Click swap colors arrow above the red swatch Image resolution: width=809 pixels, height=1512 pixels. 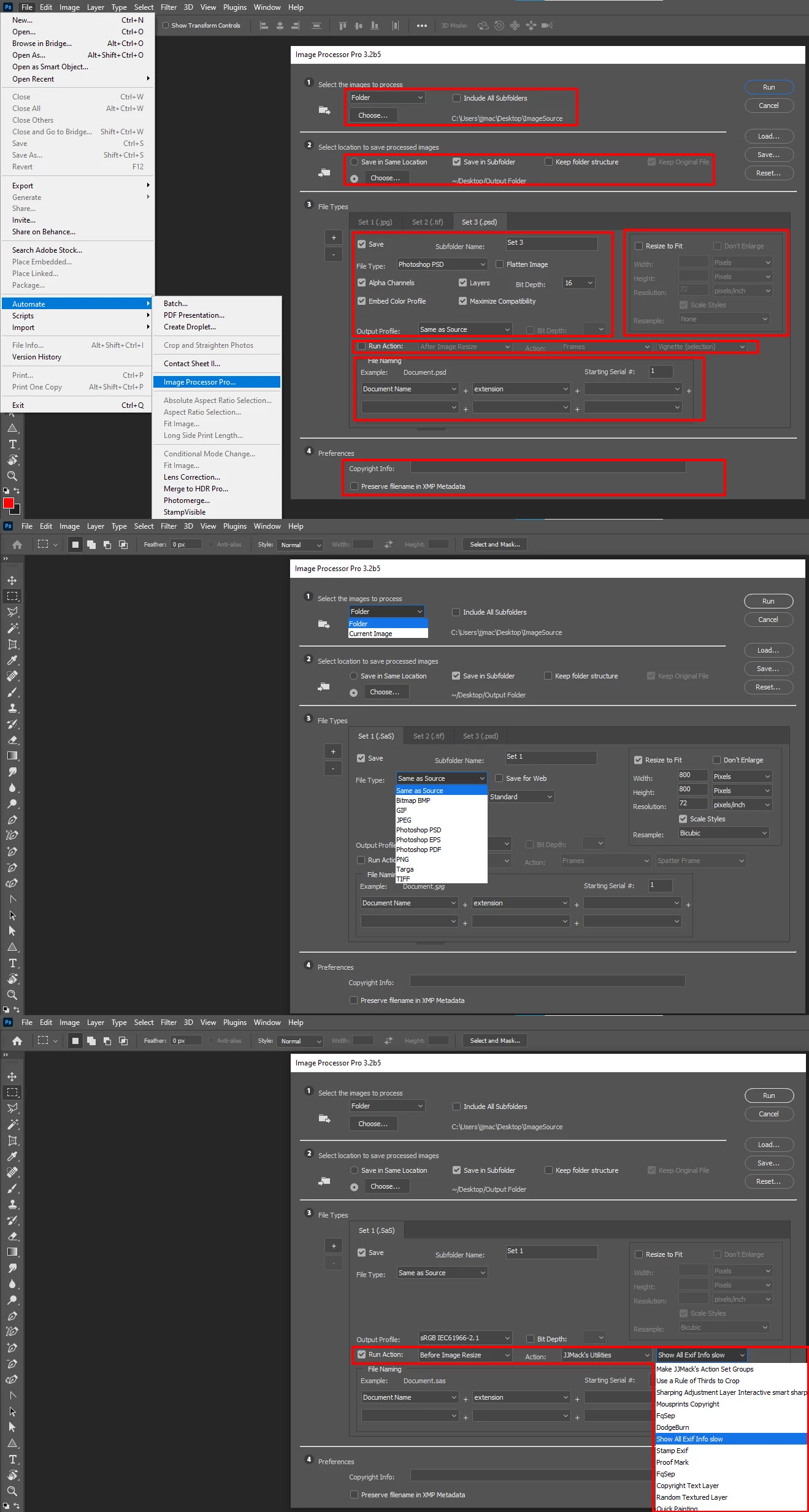(x=17, y=491)
